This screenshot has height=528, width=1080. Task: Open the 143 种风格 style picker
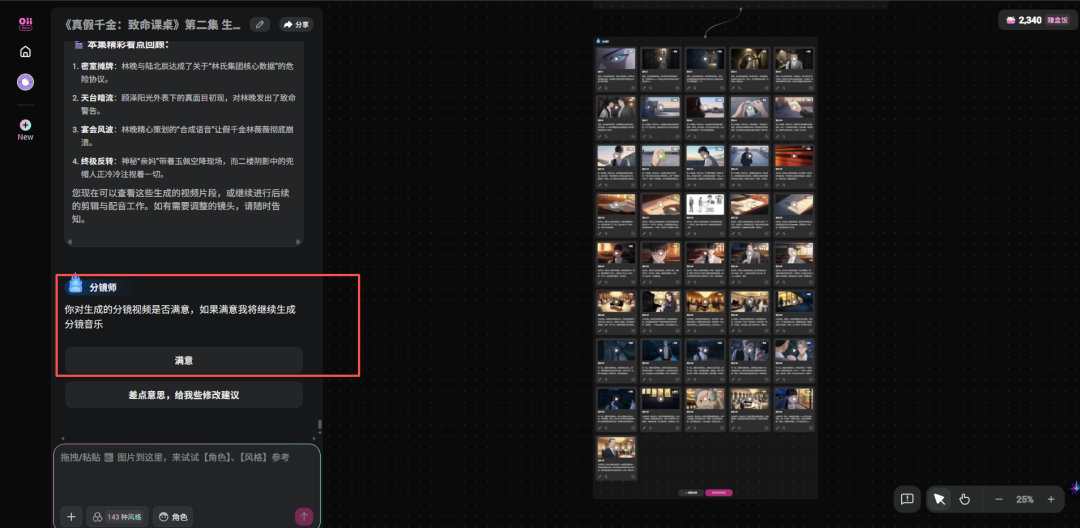click(117, 516)
